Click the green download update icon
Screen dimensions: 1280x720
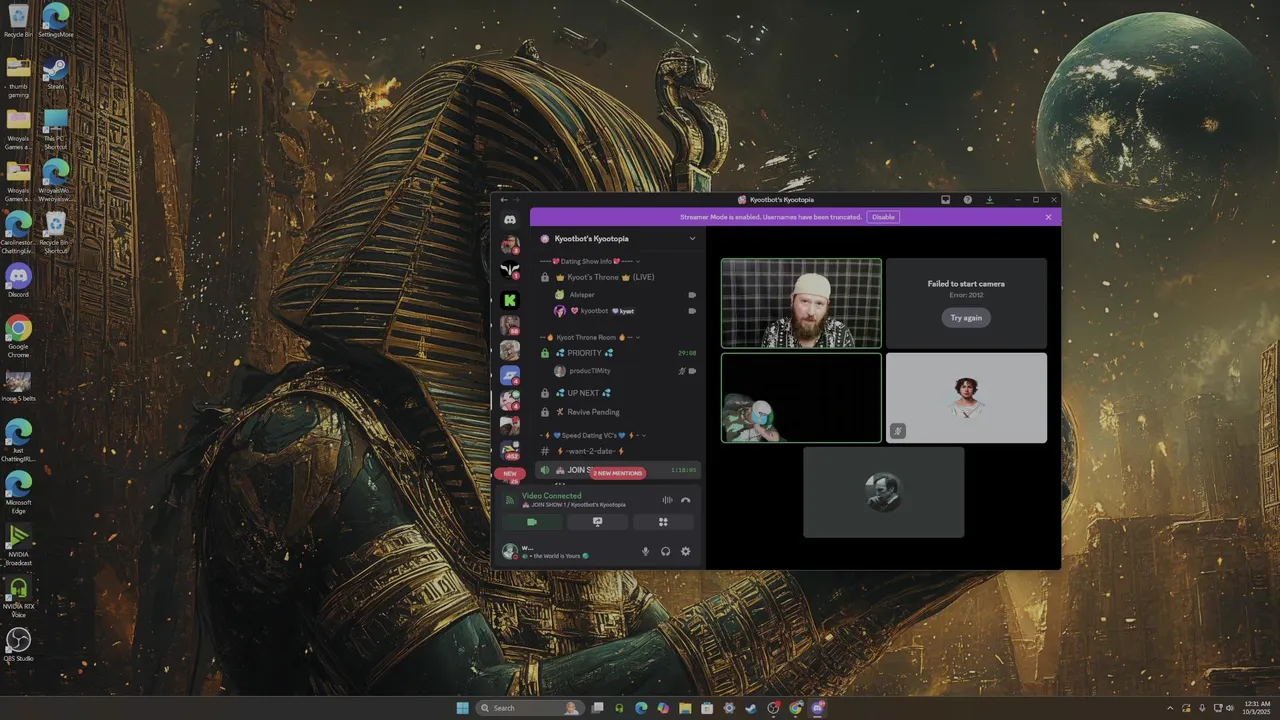click(x=989, y=200)
